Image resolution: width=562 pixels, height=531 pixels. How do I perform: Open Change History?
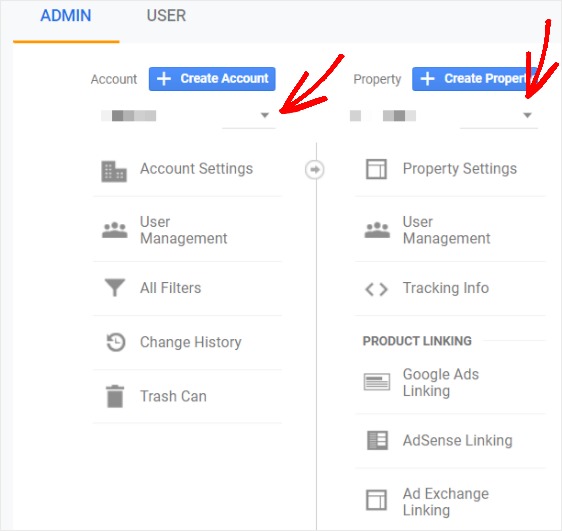pos(191,342)
